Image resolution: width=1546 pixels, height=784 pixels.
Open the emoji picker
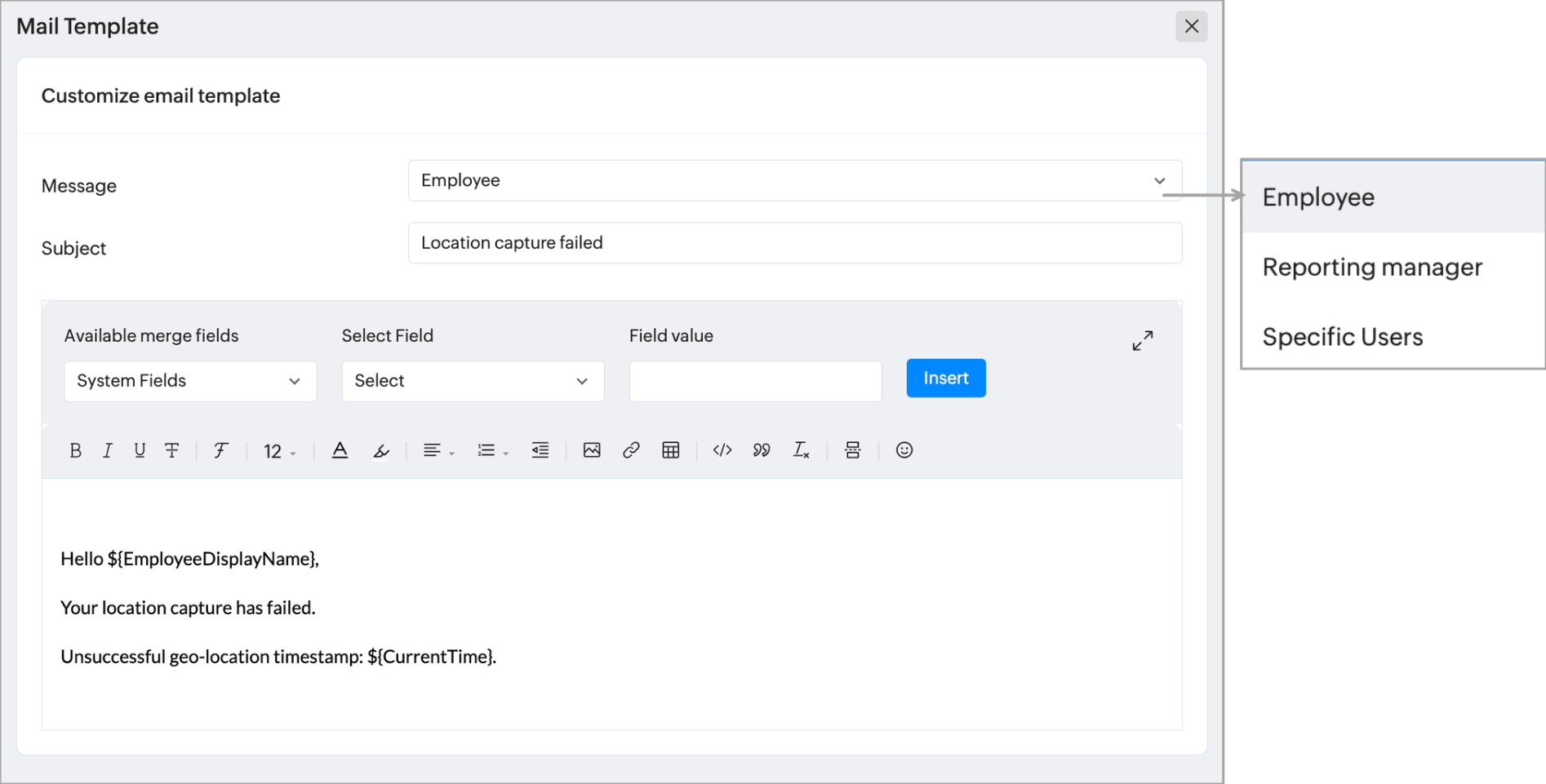coord(904,450)
